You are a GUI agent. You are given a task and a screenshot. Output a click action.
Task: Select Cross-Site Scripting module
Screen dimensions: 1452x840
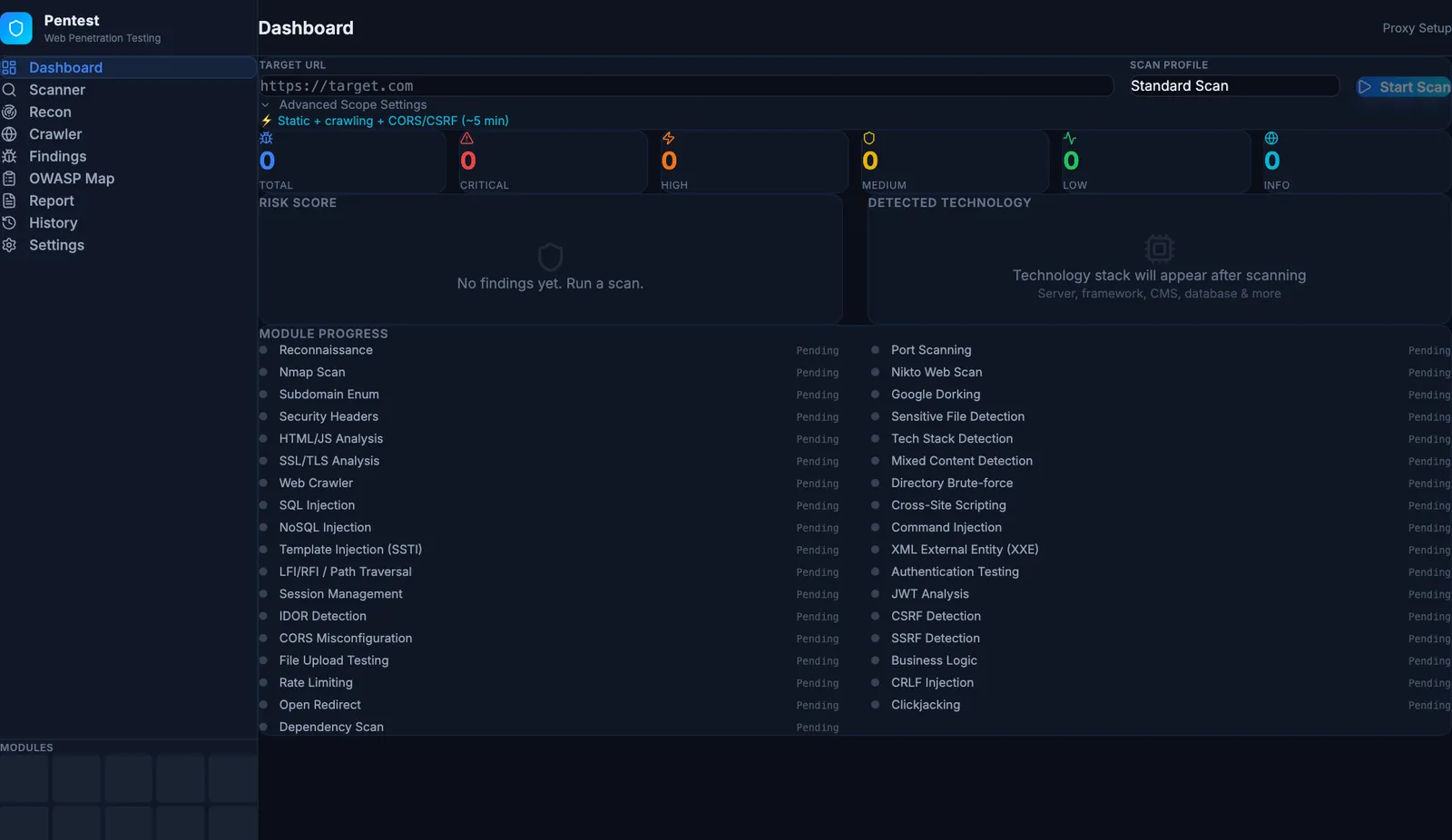click(x=1161, y=505)
